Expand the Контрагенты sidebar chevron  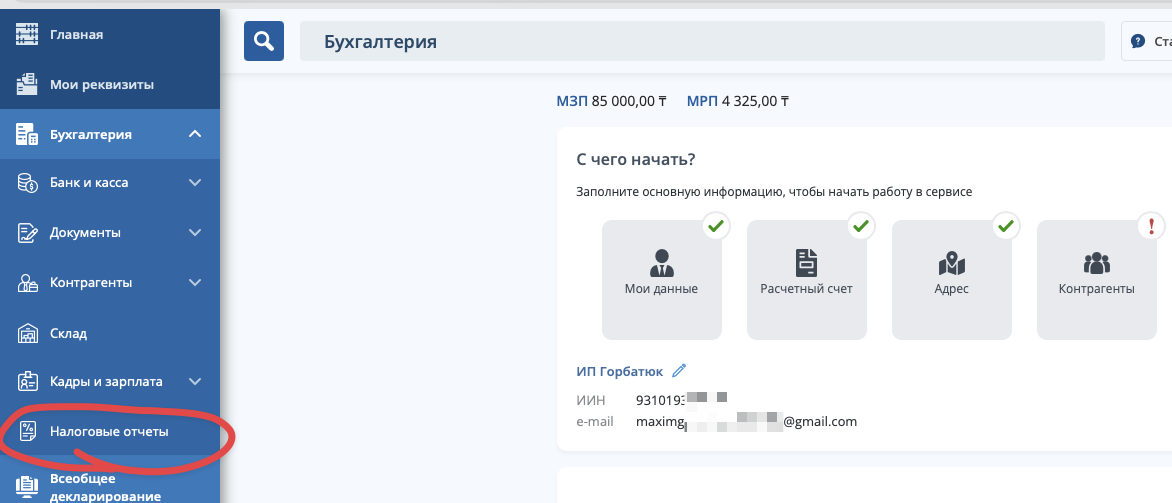pos(195,283)
